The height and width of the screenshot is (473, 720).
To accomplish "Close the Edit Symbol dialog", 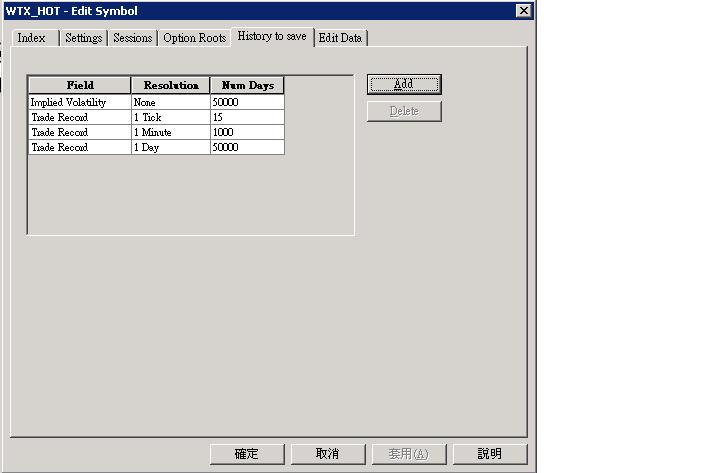I will (523, 11).
